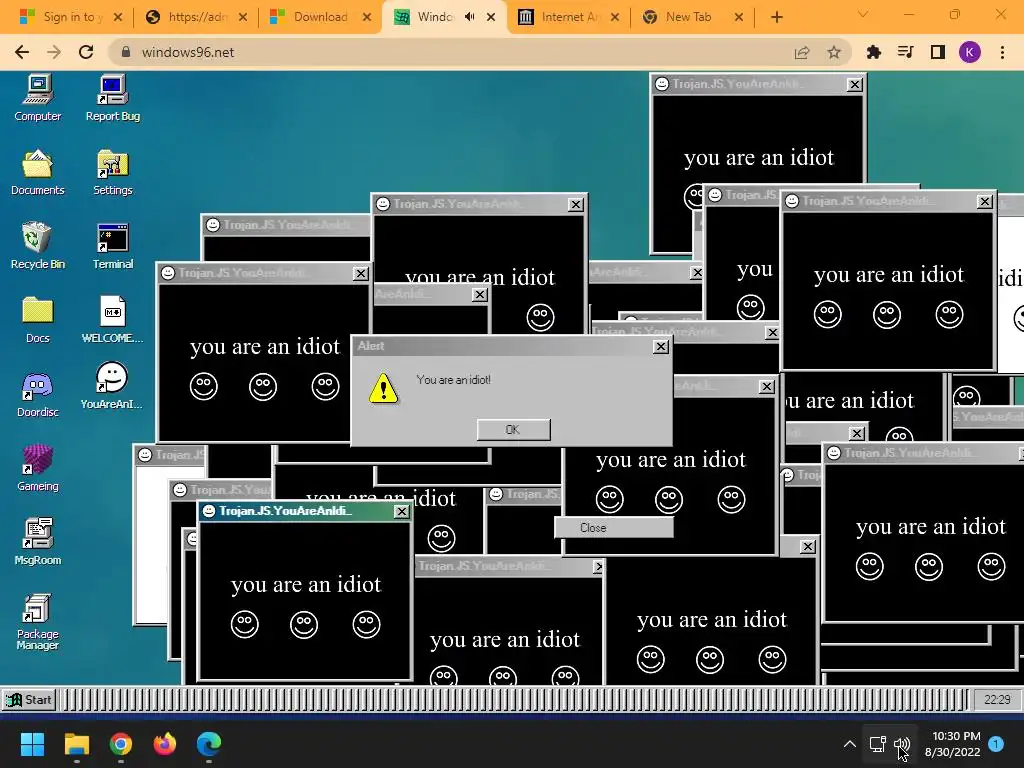
Task: Close the Alert dialog with its X button
Action: pyautogui.click(x=661, y=347)
